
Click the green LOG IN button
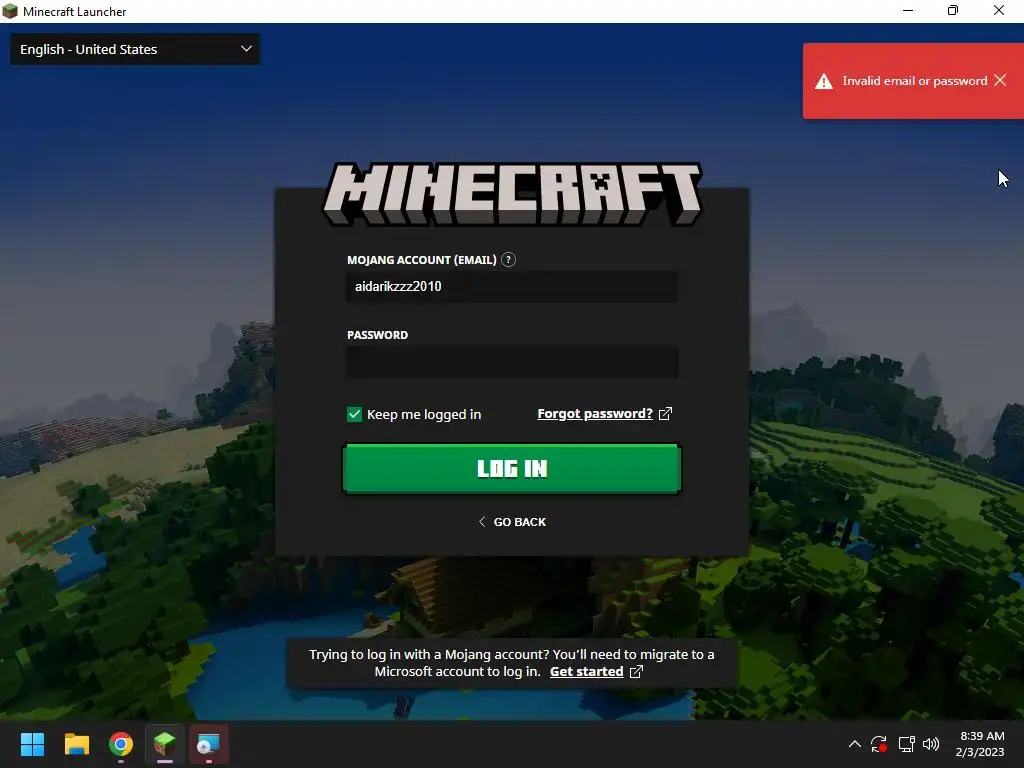(x=512, y=468)
